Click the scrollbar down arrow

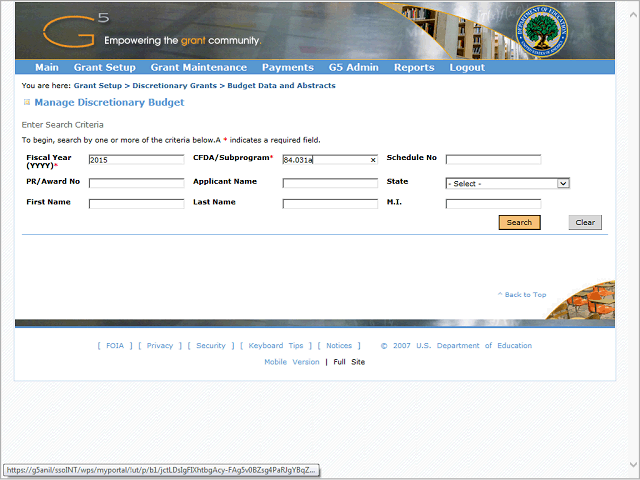633,464
